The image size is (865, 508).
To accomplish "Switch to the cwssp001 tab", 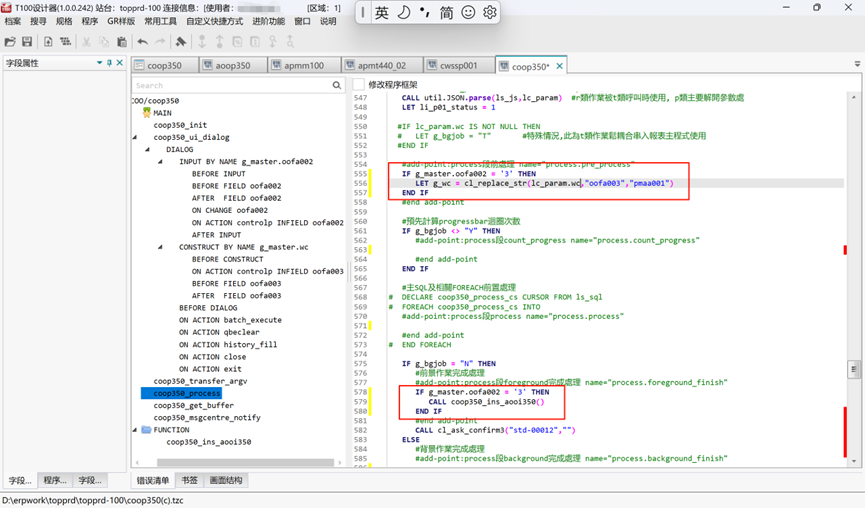I will pos(458,66).
